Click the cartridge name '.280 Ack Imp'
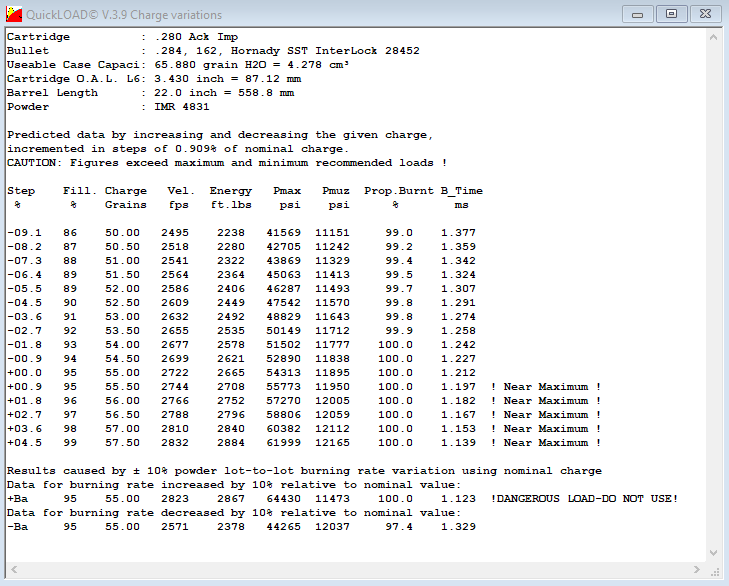The height and width of the screenshot is (586, 729). click(x=196, y=37)
